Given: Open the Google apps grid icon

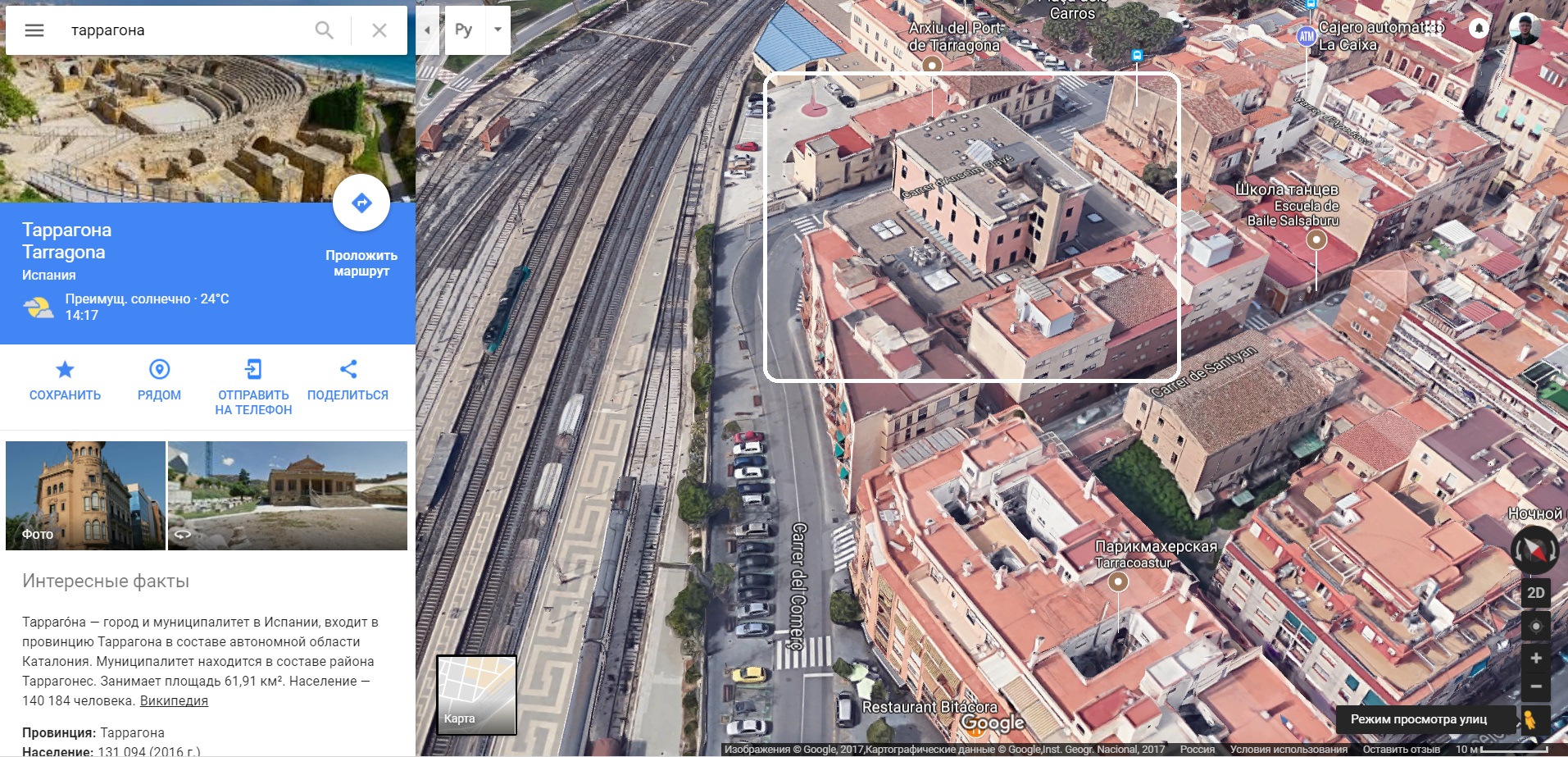Looking at the screenshot, I should pos(1433,28).
